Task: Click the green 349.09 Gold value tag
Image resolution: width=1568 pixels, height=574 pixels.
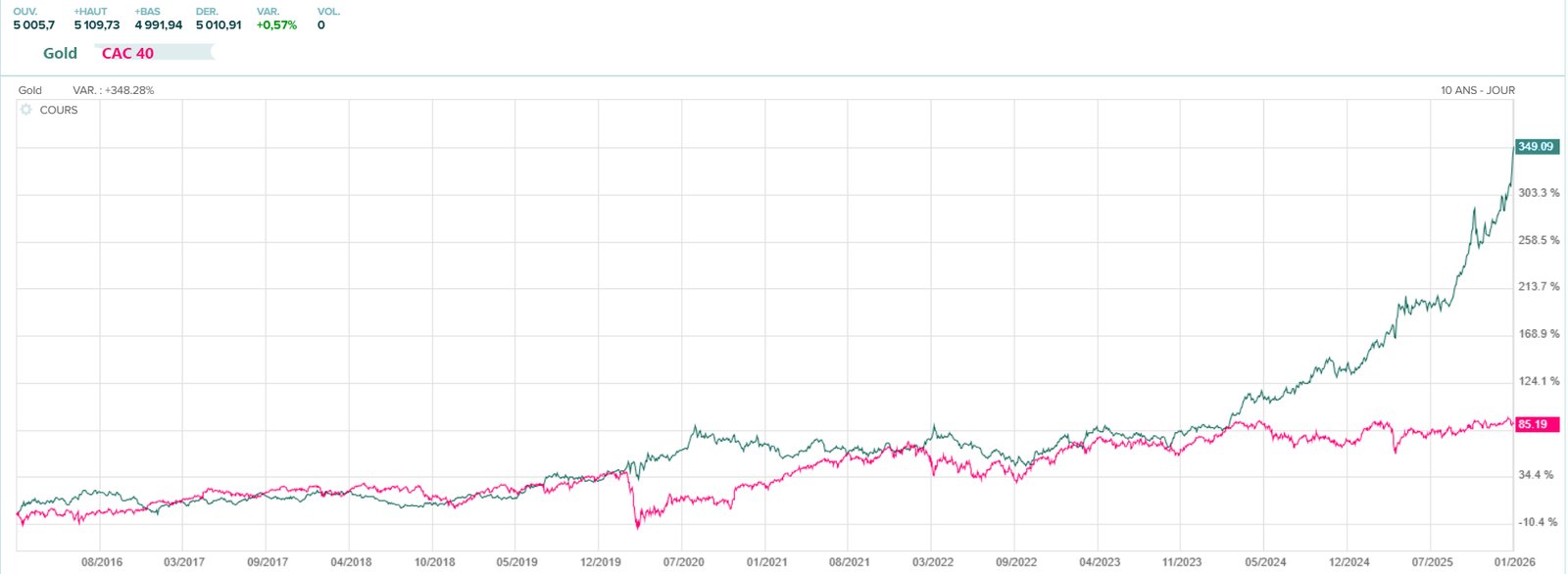Action: 1535,147
